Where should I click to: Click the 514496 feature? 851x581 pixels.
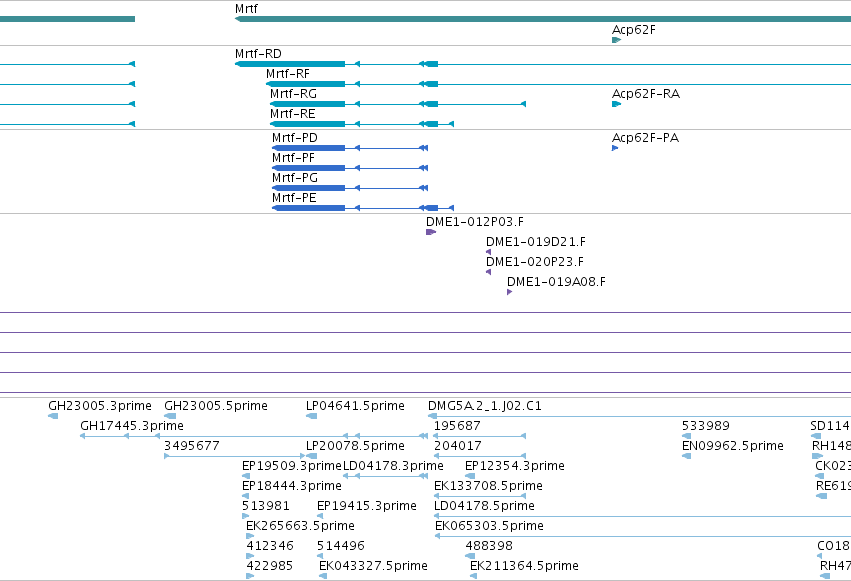tap(320, 556)
